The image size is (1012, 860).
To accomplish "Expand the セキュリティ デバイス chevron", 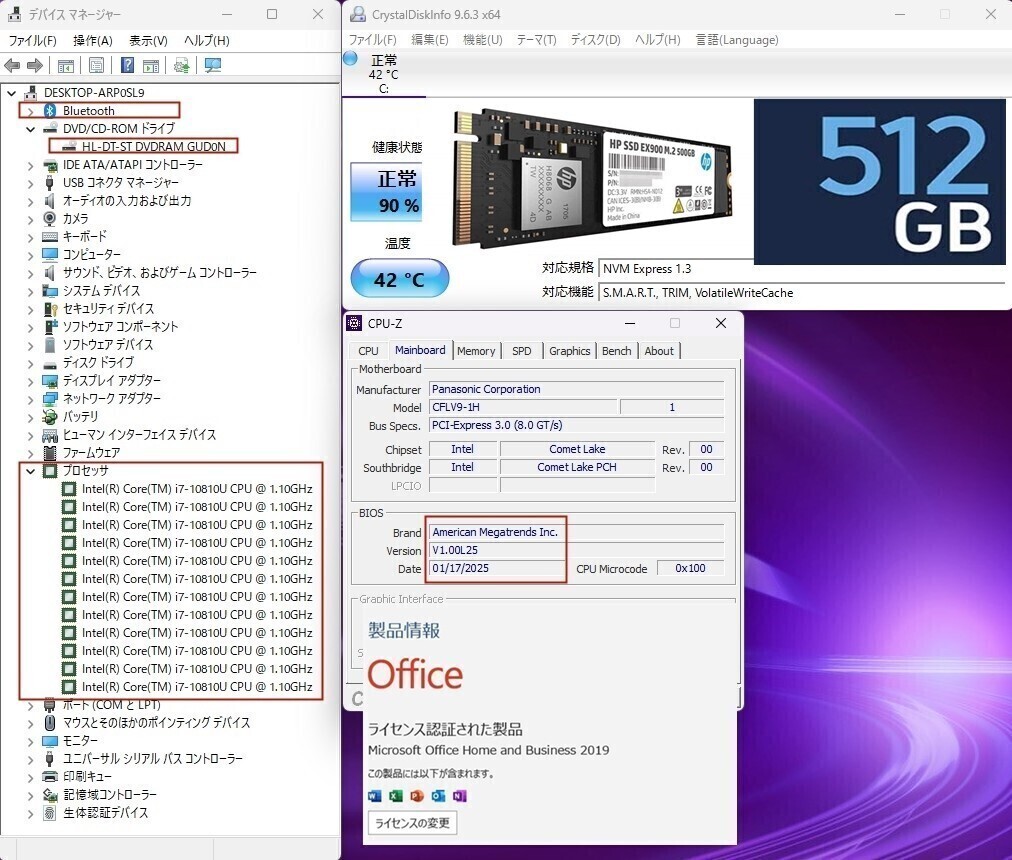I will point(30,309).
